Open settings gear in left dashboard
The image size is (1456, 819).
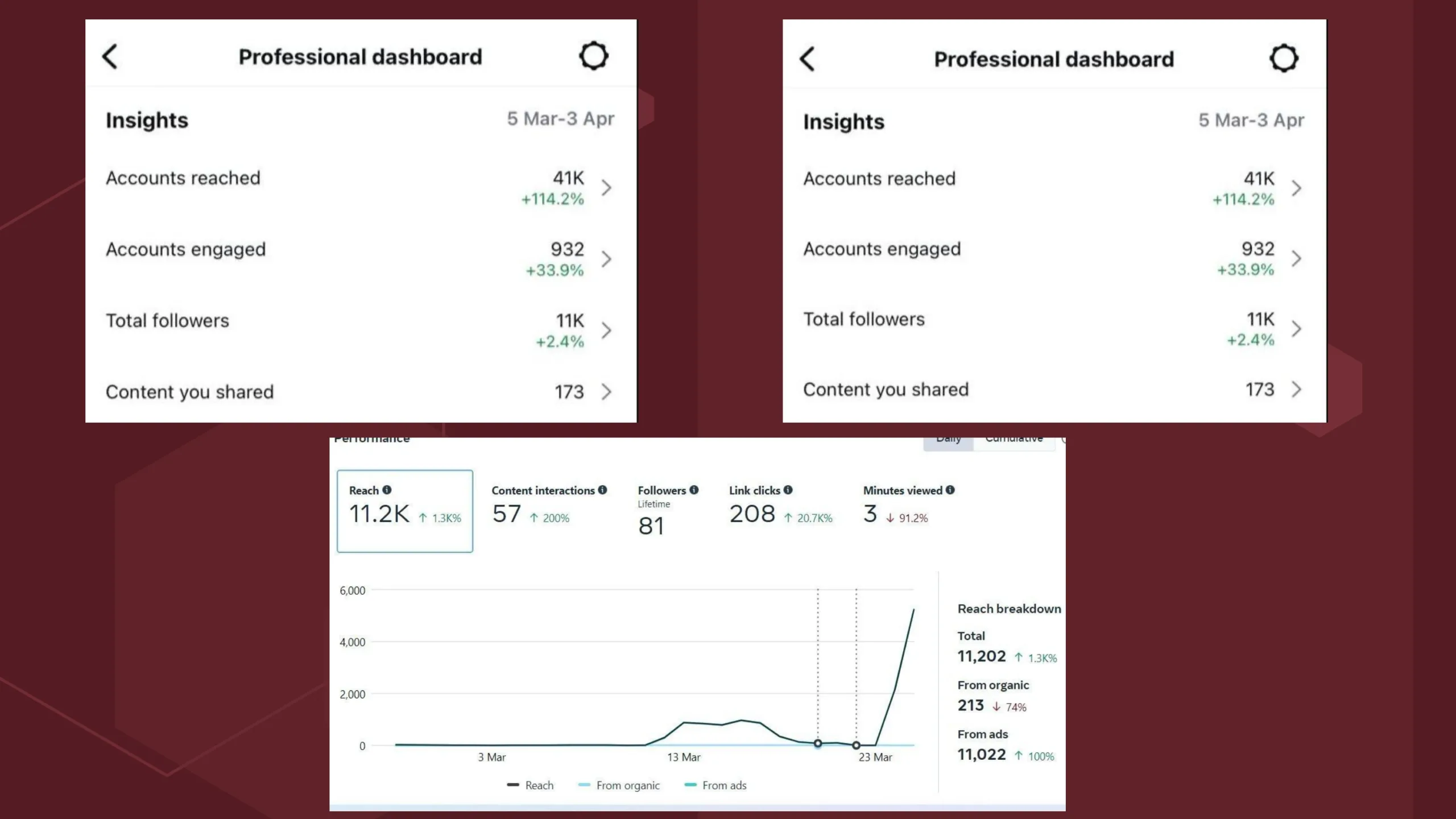pyautogui.click(x=594, y=56)
